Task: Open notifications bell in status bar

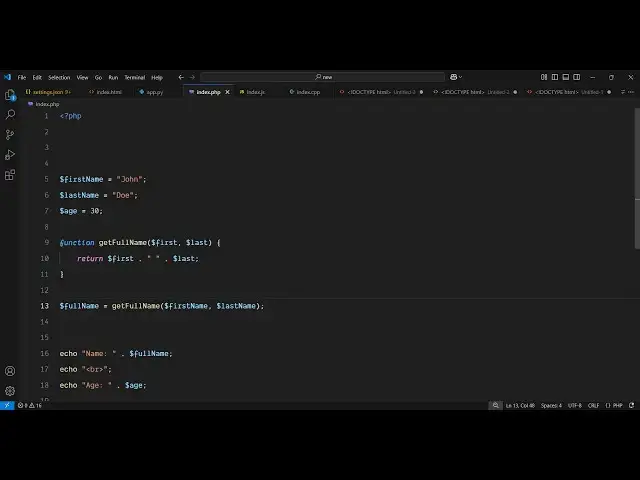Action: click(x=631, y=405)
